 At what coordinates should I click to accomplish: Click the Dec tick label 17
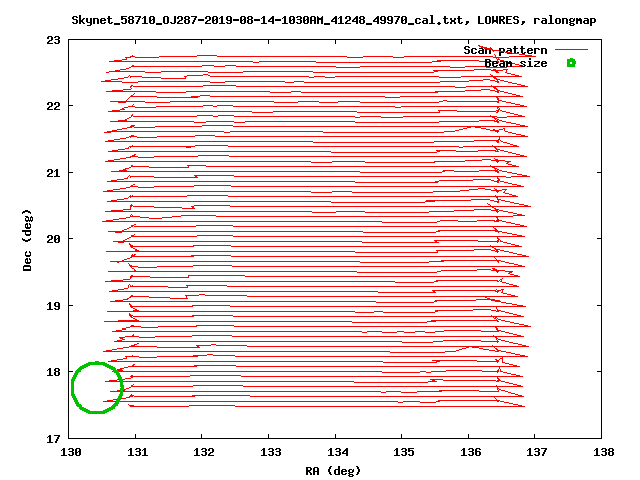53,439
